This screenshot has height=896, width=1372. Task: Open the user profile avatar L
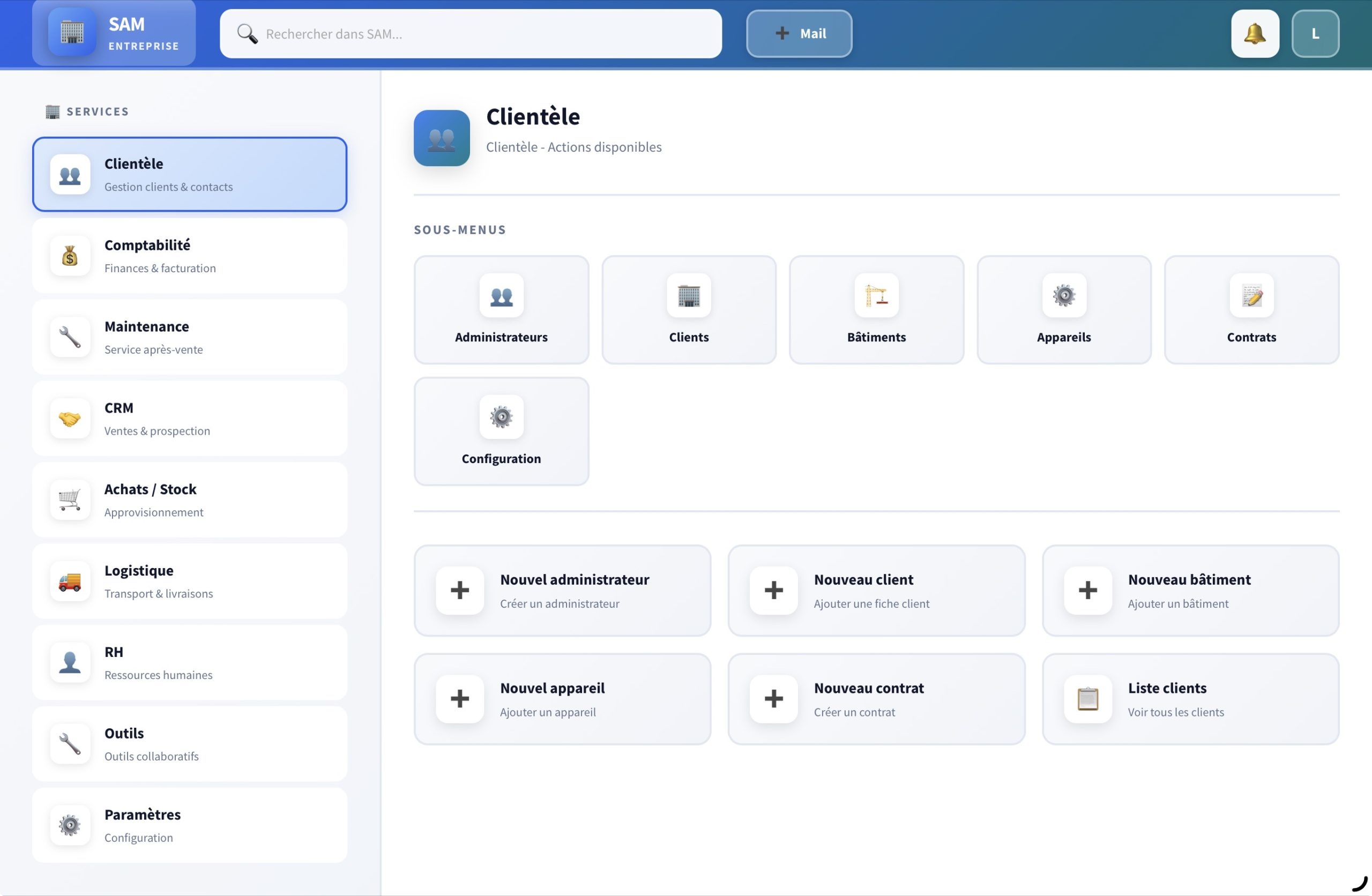click(1315, 33)
